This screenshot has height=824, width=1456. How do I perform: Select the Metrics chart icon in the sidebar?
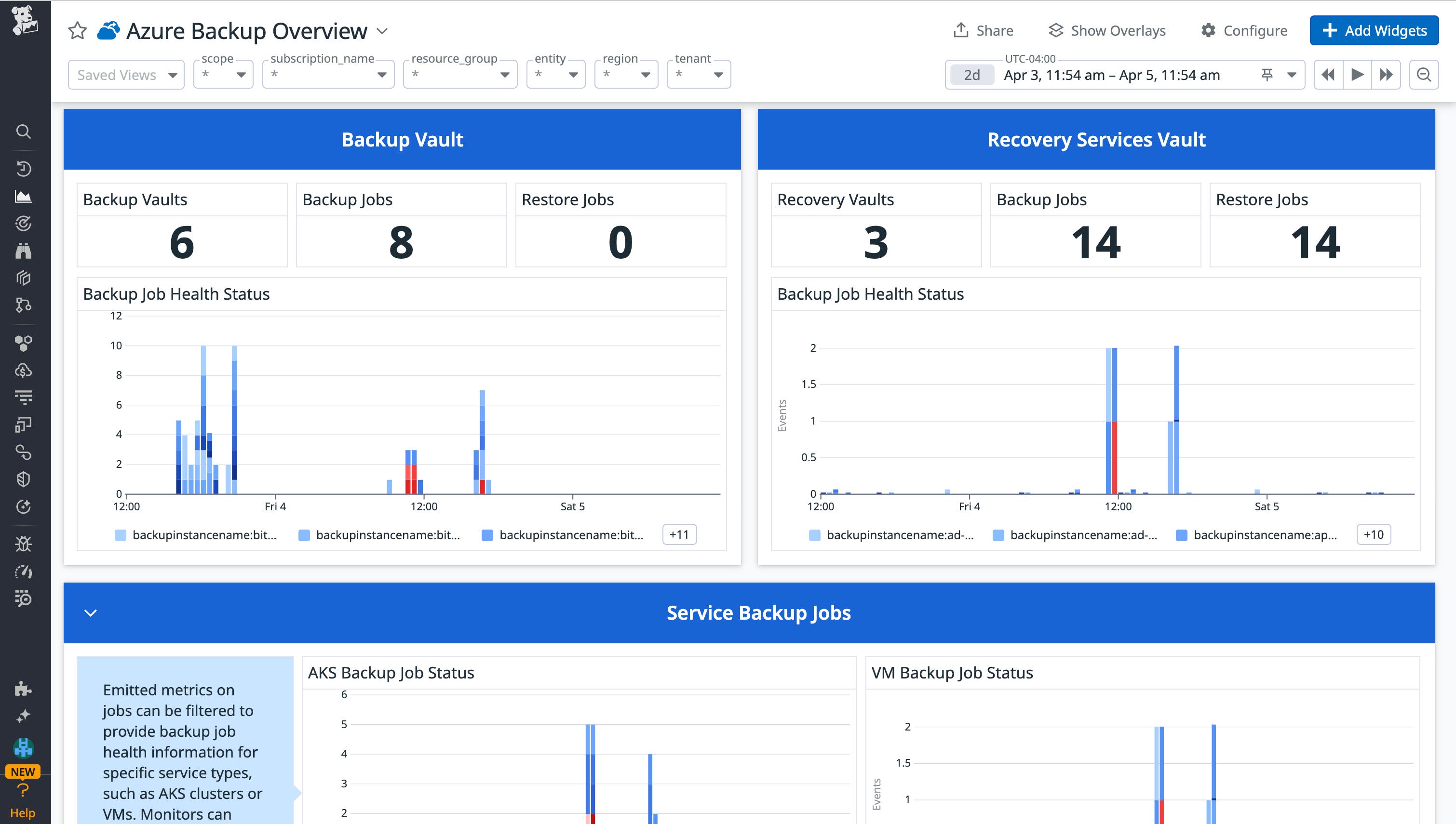pos(23,197)
